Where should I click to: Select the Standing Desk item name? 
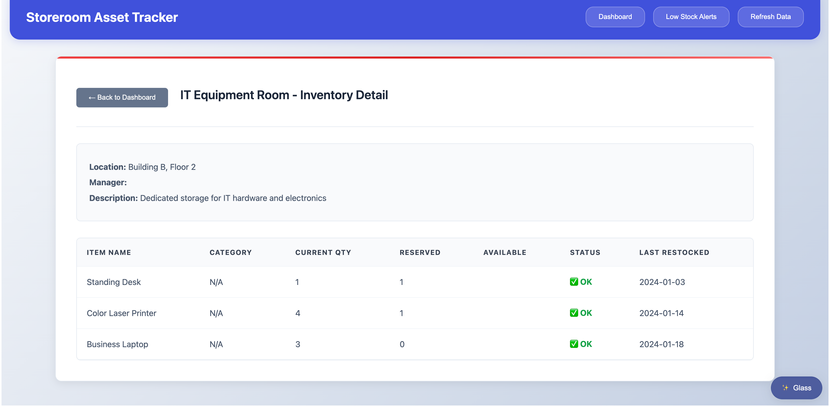point(114,282)
